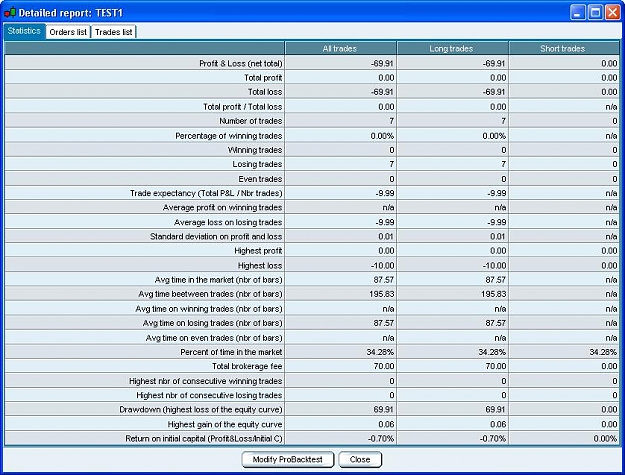Select Highest nbr of consecutive winning trades
625x475 pixels.
[x=205, y=381]
